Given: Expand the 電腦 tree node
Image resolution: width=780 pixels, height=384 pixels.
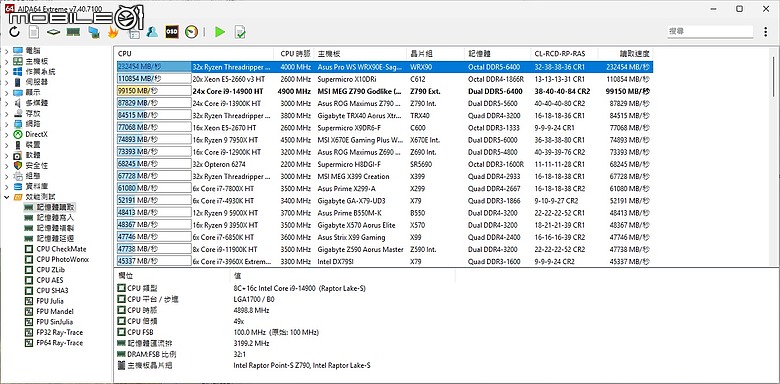Looking at the screenshot, I should coord(6,51).
